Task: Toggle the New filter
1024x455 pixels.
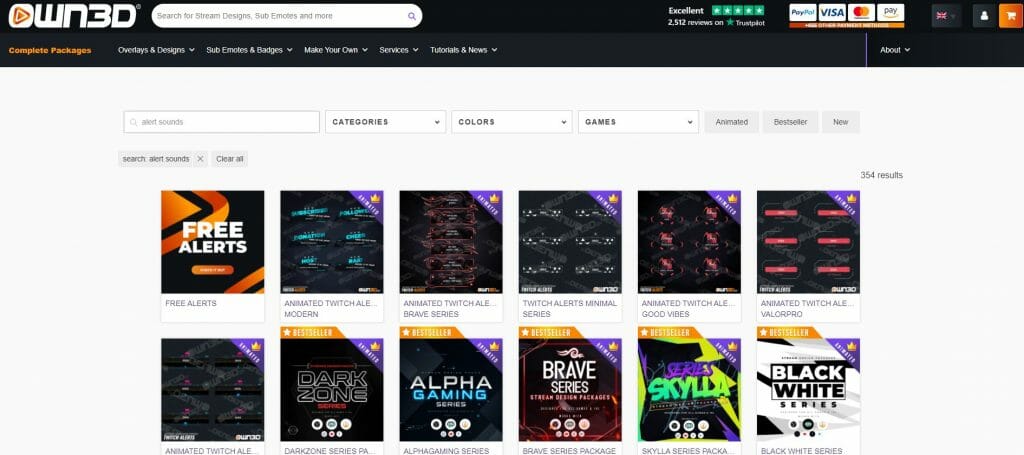Action: point(840,122)
